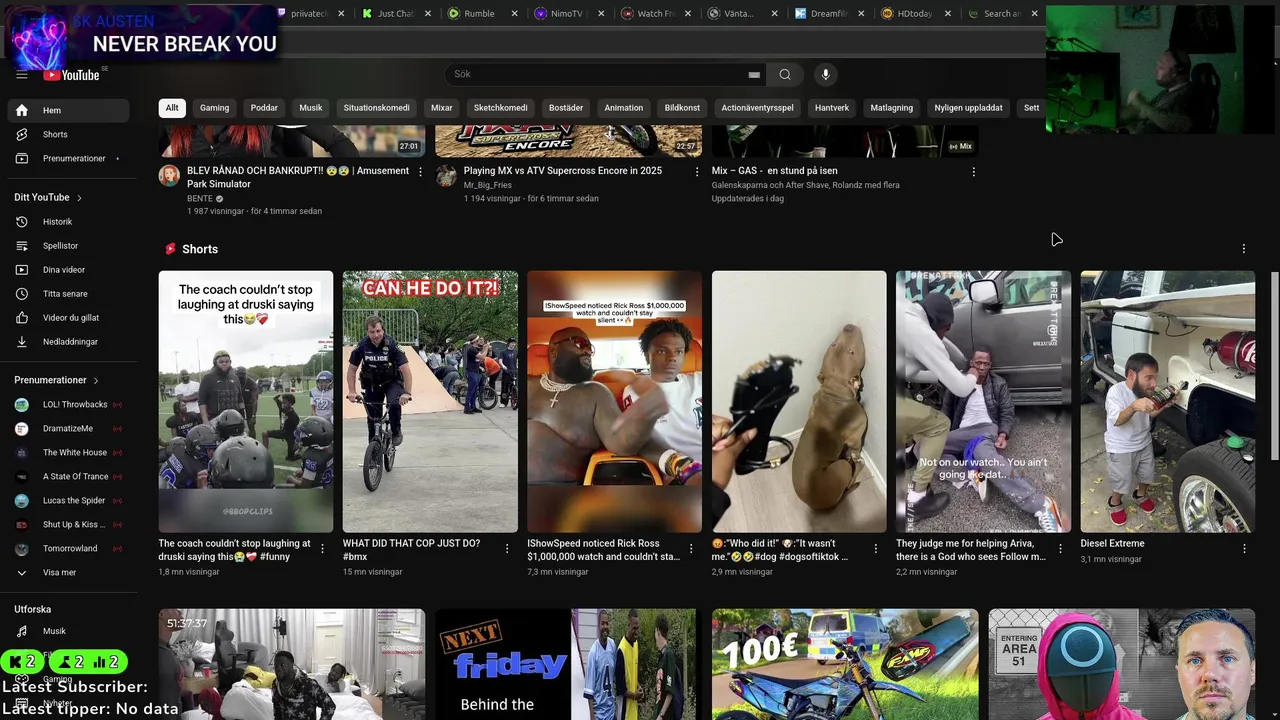Image resolution: width=1280 pixels, height=720 pixels.
Task: Select the Animation filter chip
Action: point(623,108)
